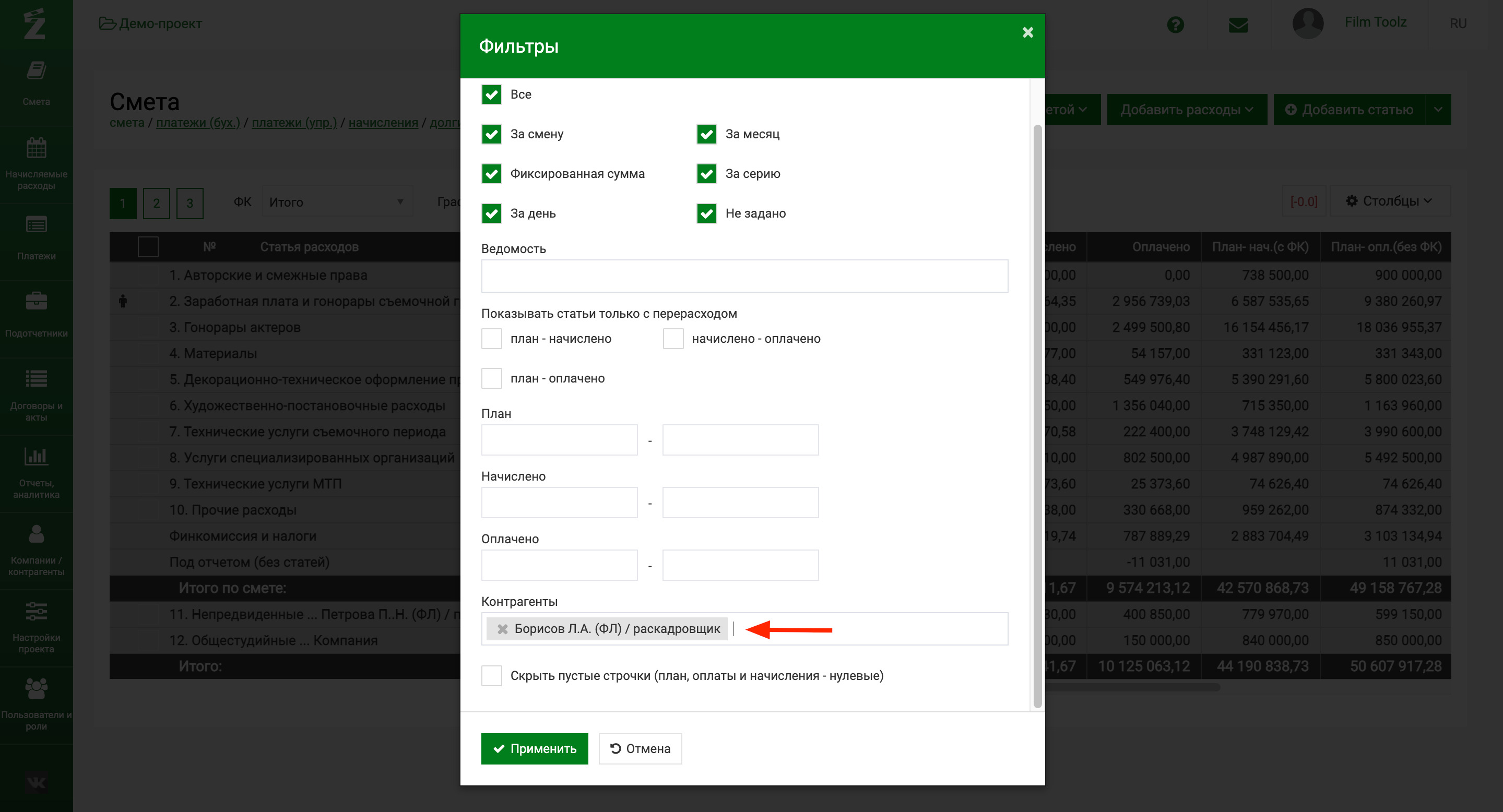Click the [-0.0] button
This screenshot has height=812, width=1503.
coord(1304,201)
